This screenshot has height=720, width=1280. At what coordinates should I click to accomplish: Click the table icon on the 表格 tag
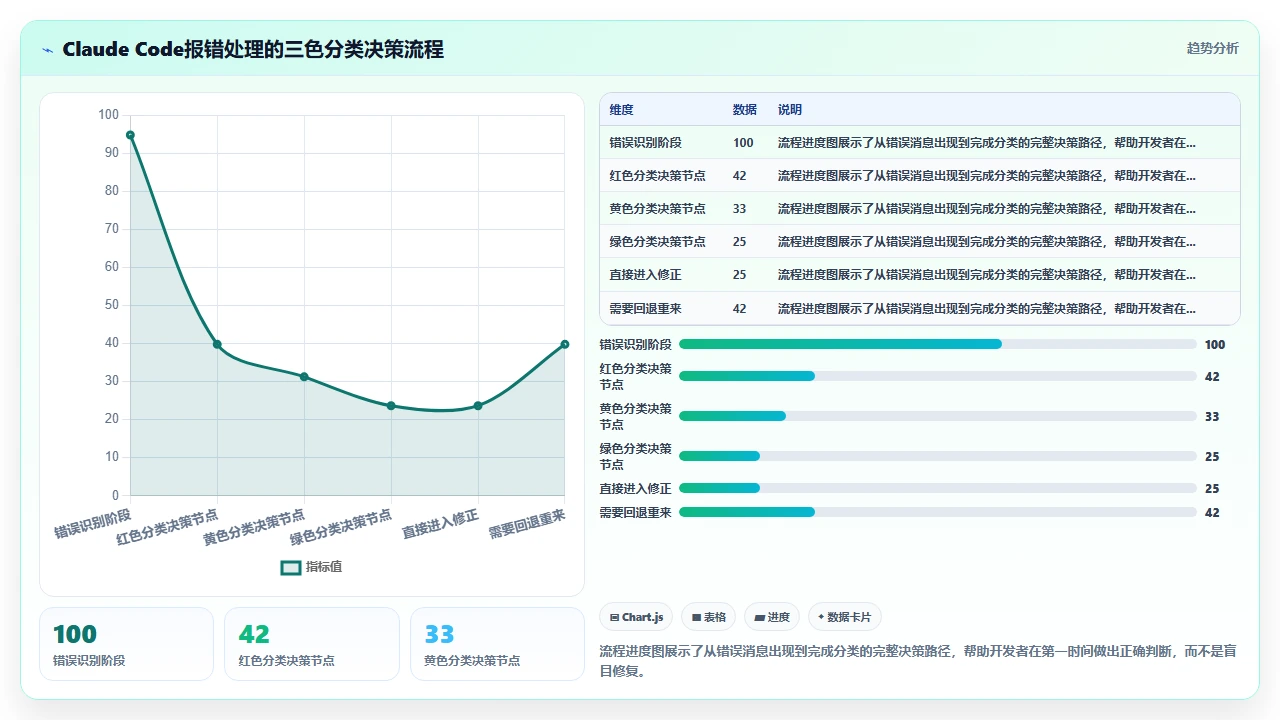(x=696, y=618)
